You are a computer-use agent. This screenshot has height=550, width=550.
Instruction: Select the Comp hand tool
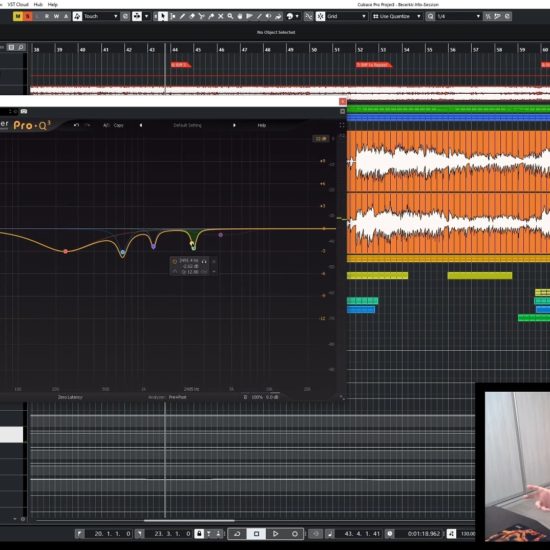point(240,16)
